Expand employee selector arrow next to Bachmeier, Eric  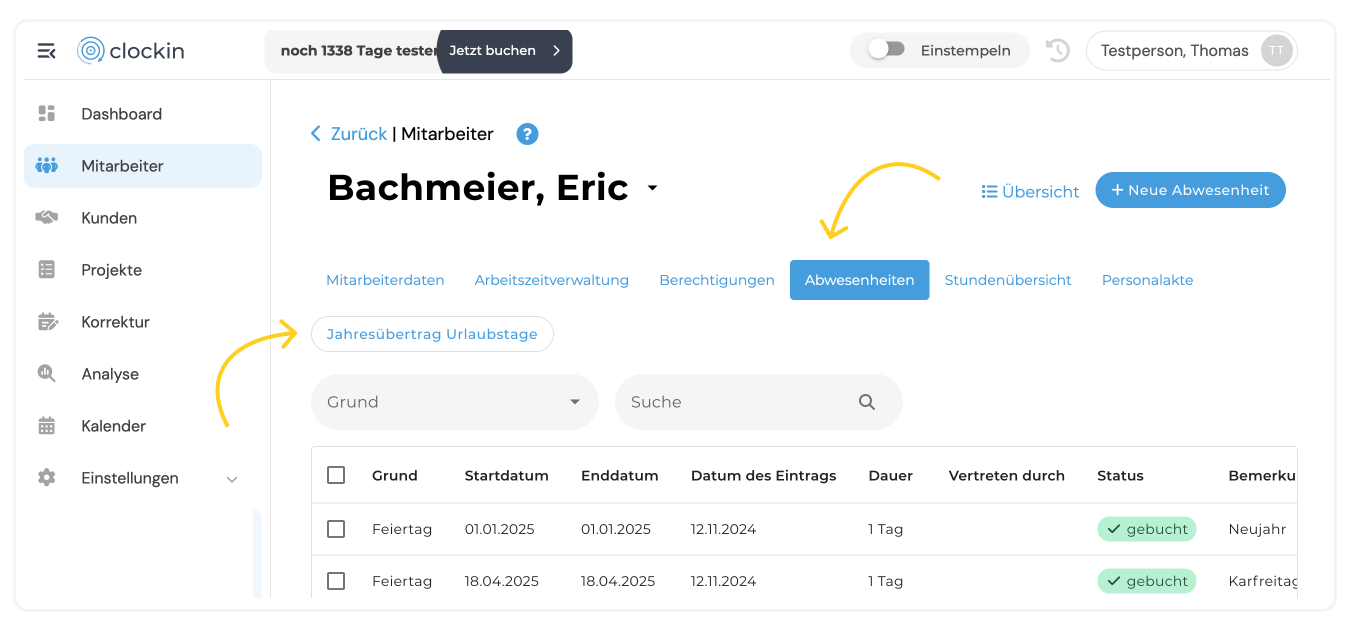[x=653, y=188]
